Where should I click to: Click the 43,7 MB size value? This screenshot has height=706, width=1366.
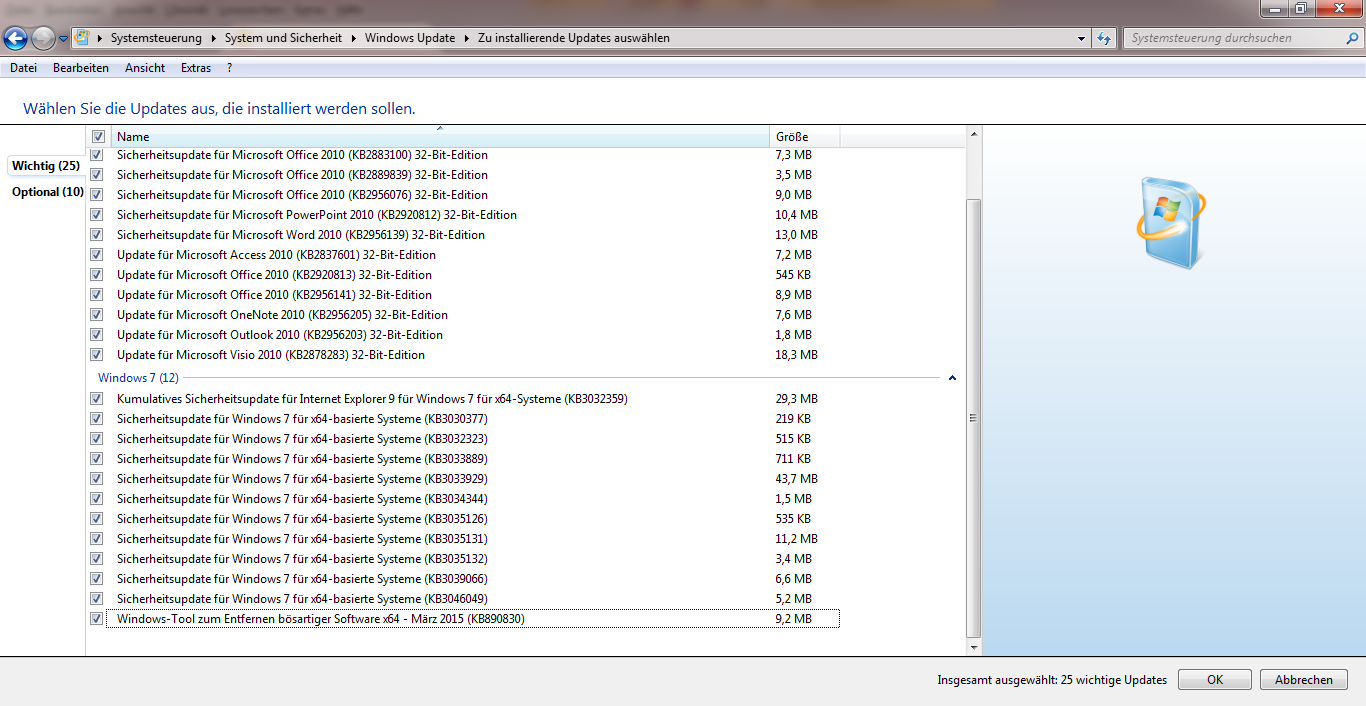[796, 479]
